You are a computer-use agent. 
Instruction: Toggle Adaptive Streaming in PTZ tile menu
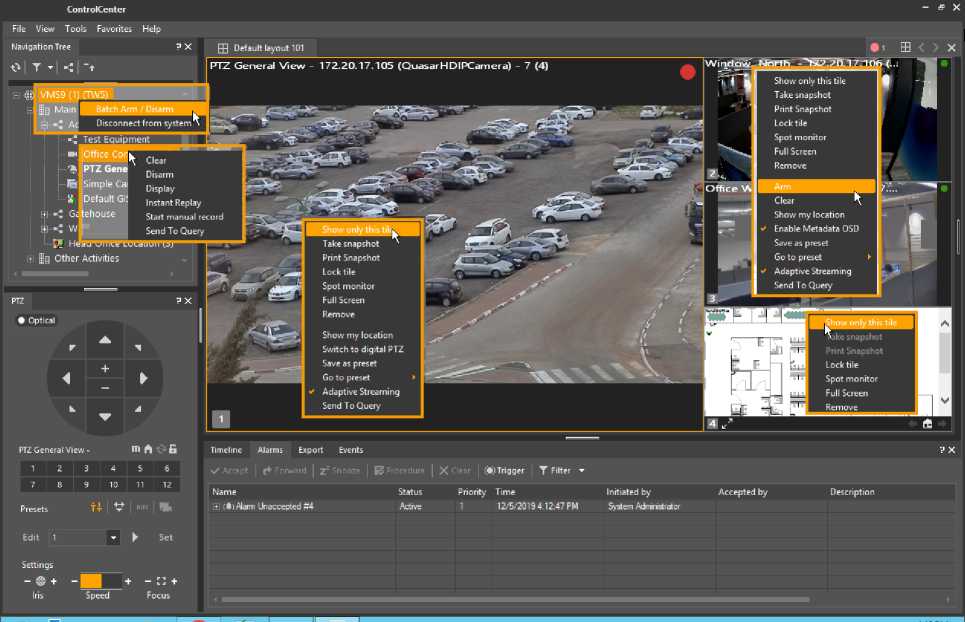pos(360,392)
